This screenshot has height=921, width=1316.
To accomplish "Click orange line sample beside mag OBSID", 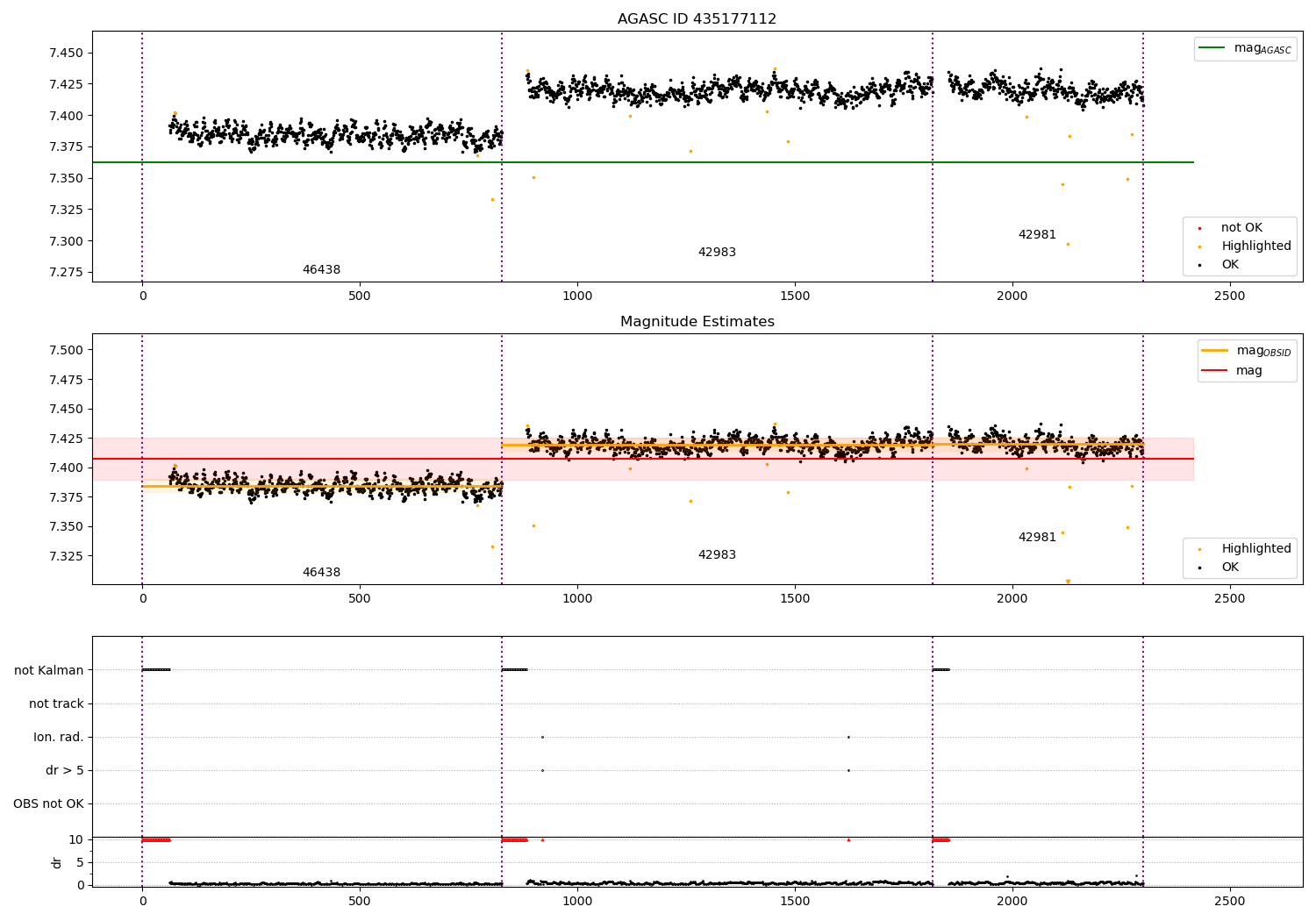I will click(x=1215, y=351).
